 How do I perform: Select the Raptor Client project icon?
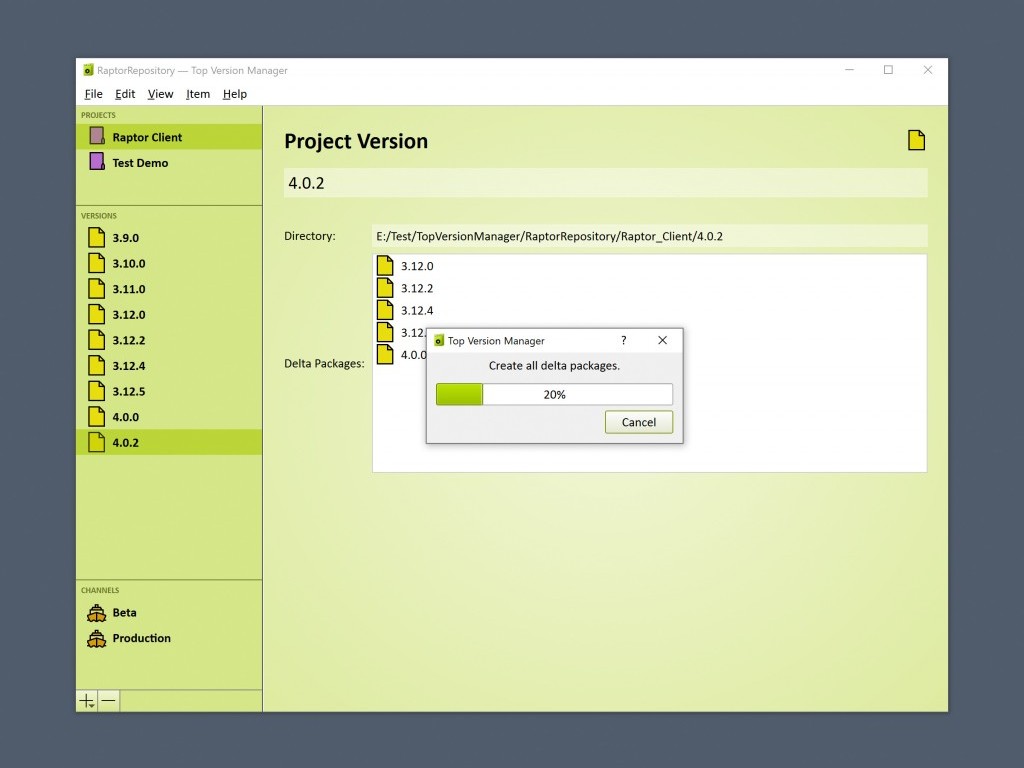click(96, 137)
